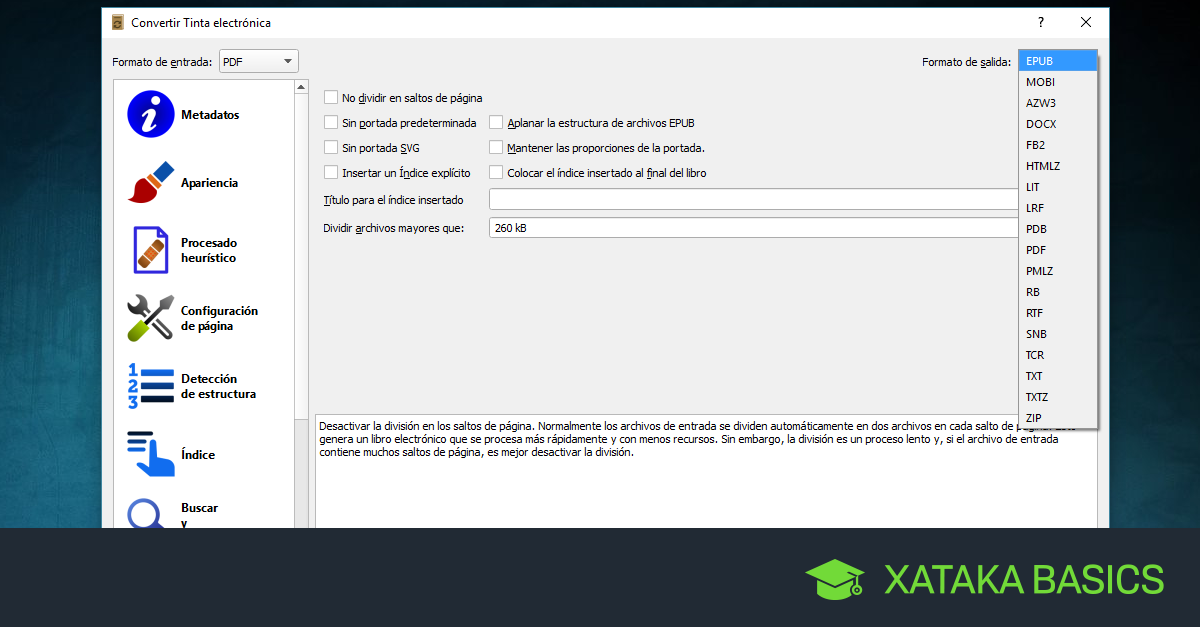Open Detección de estructura numbered list icon
This screenshot has height=627, width=1200.
pyautogui.click(x=151, y=386)
